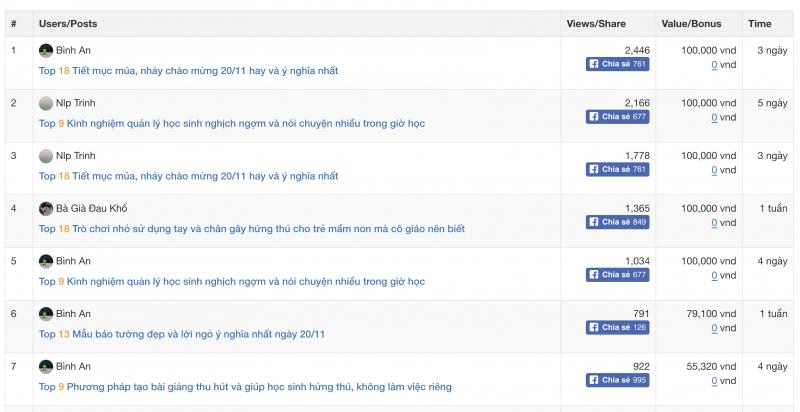Open row 3 post Tiết mục múa by Nlp Trinh

188,176
